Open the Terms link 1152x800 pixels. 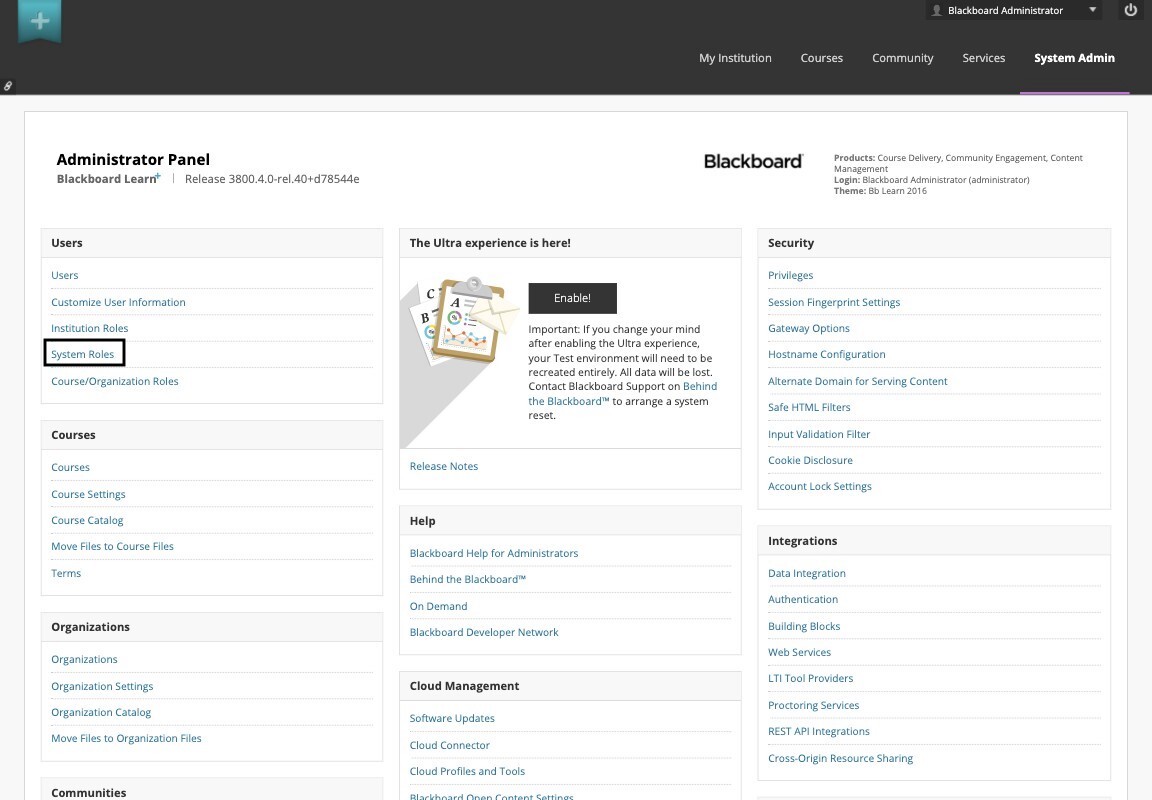[x=66, y=573]
